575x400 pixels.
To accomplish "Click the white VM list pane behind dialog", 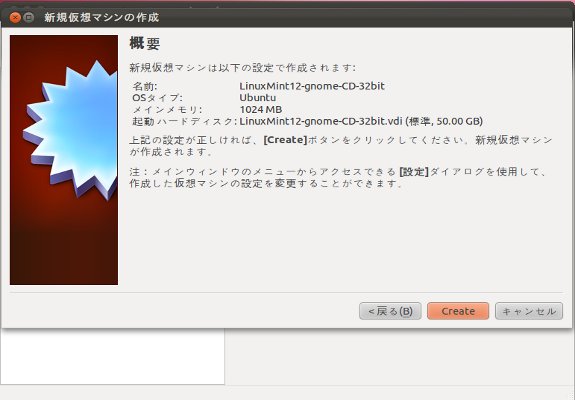I will coord(112,356).
